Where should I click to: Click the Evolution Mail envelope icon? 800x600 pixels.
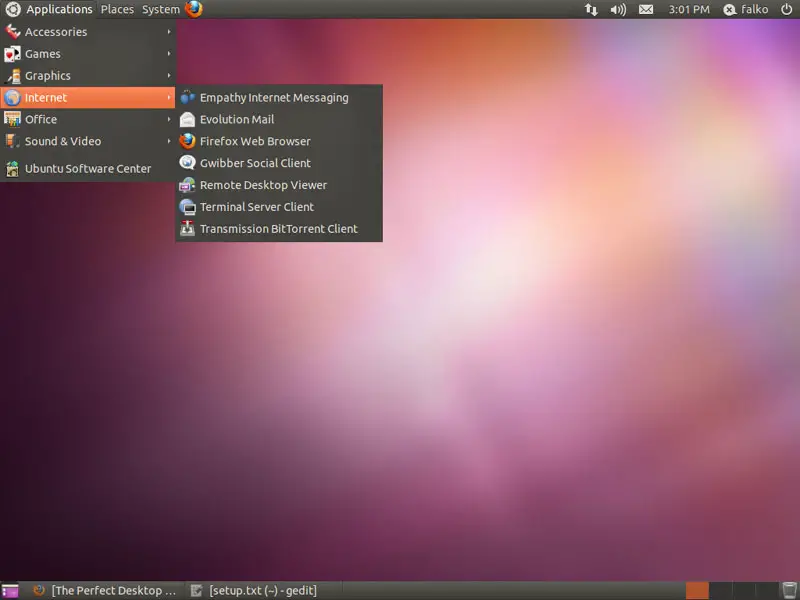pos(187,119)
